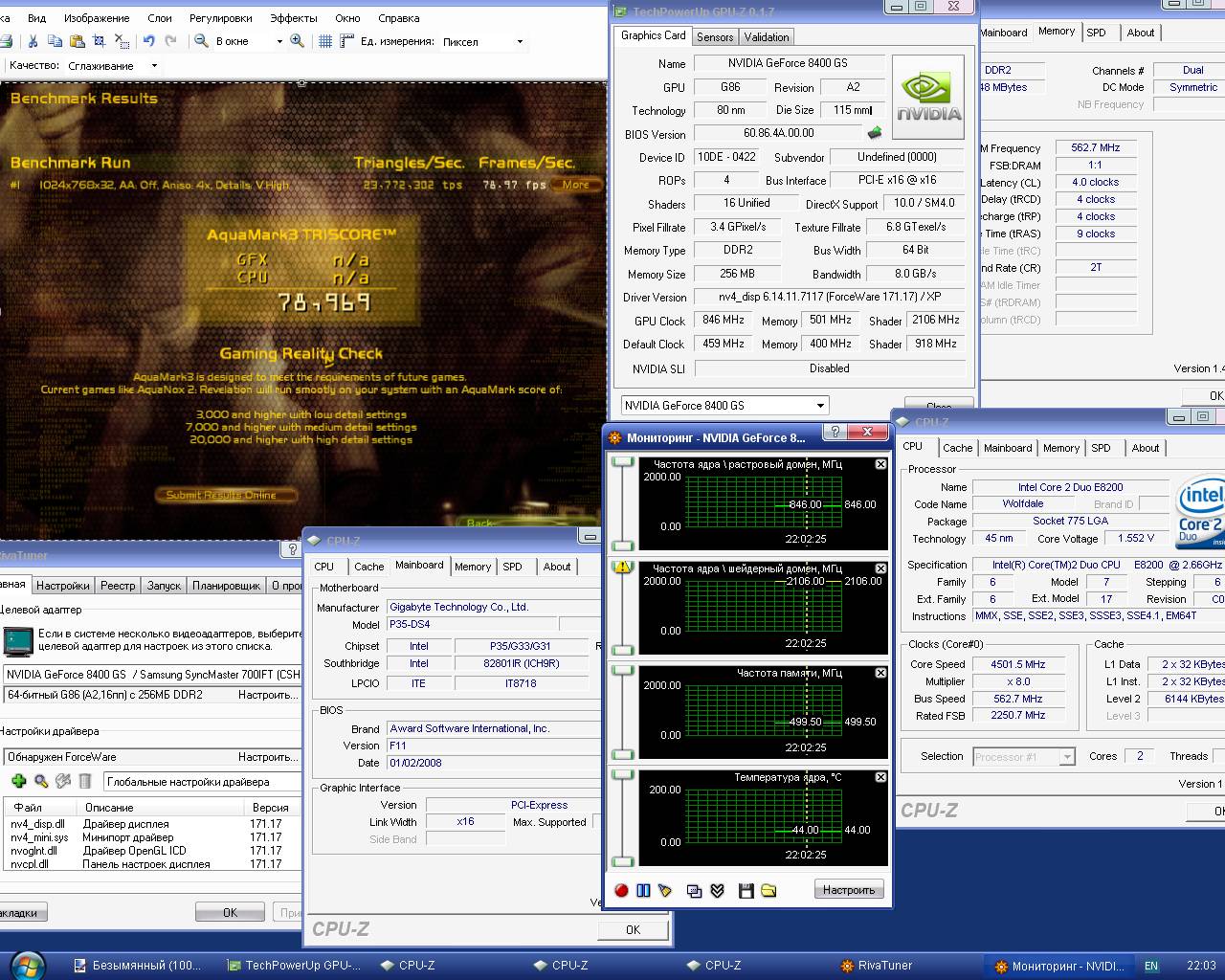Click the warning triangle on shader domain graph
1225x980 pixels.
coord(623,567)
